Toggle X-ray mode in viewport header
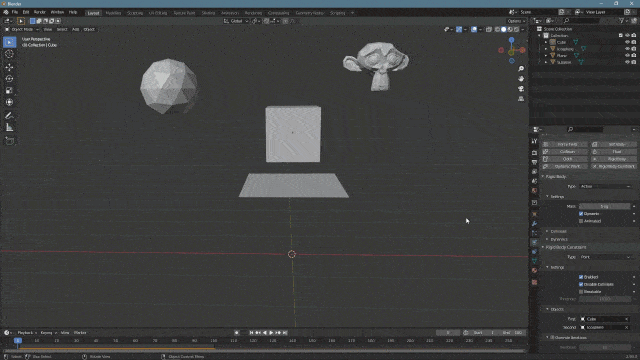640x360 pixels. 489,29
